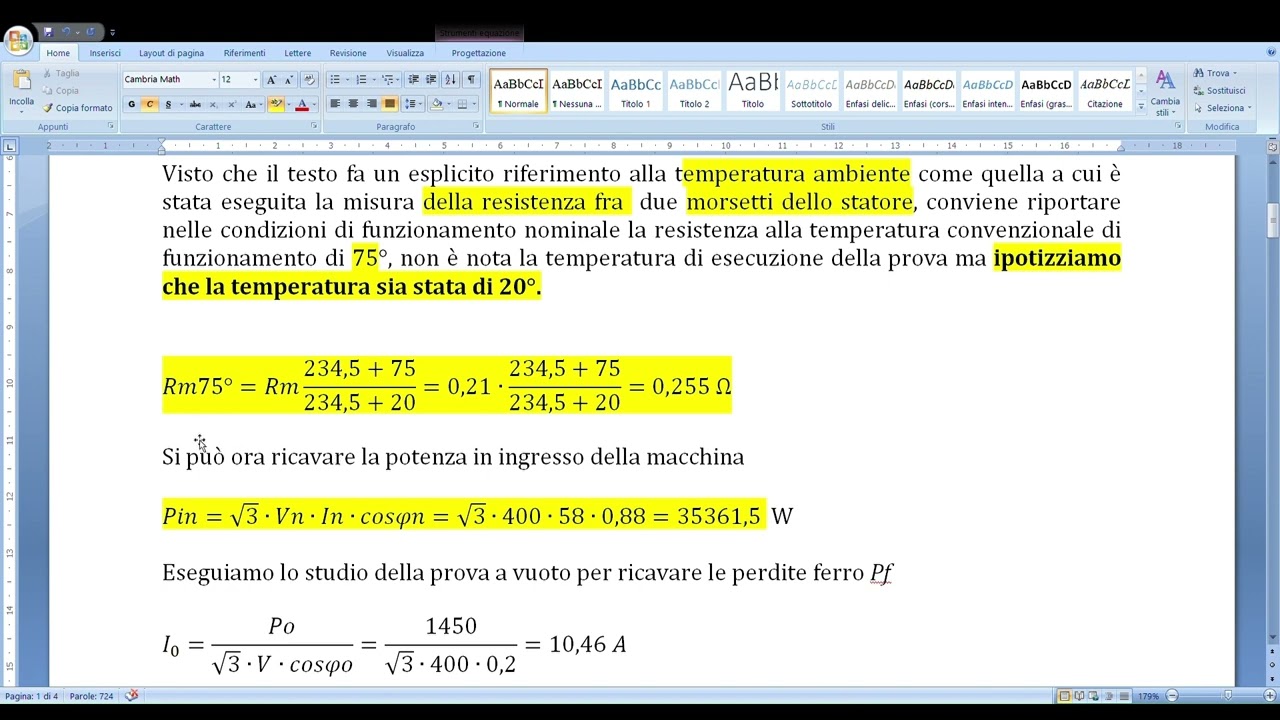Open Carattere dialog launcher

coord(314,126)
